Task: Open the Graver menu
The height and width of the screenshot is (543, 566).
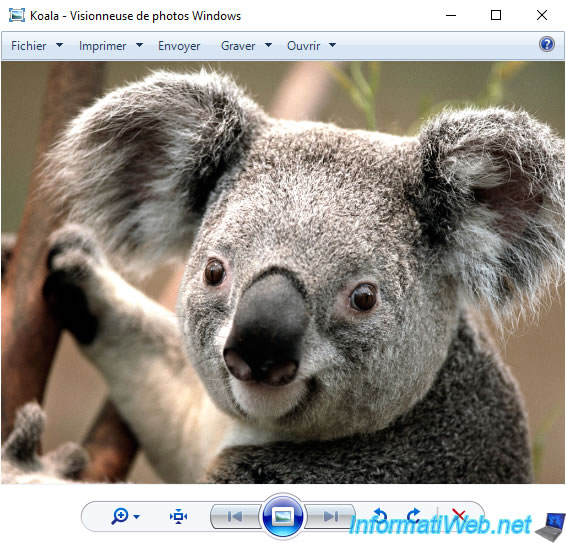Action: [238, 46]
